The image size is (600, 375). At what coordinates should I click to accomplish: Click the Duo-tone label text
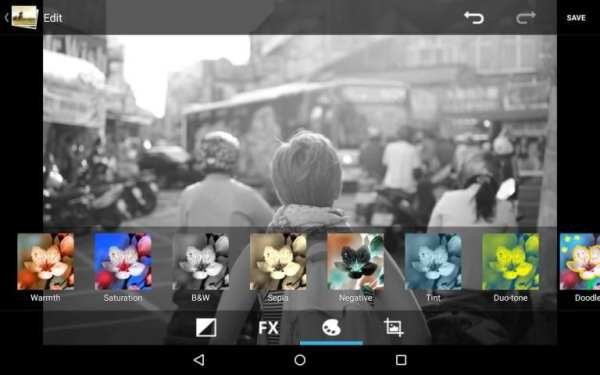coord(511,298)
